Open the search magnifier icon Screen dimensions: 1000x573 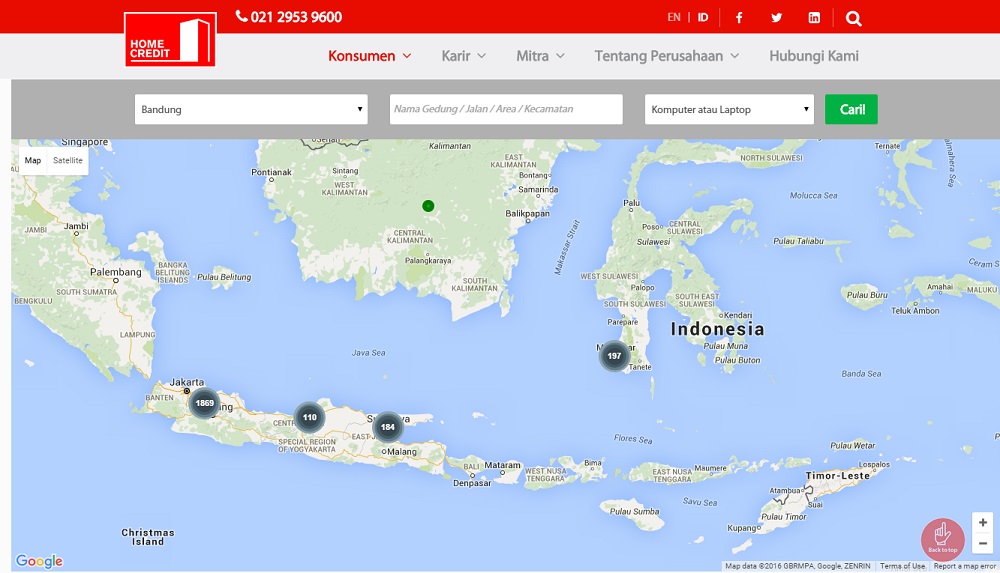[x=853, y=19]
